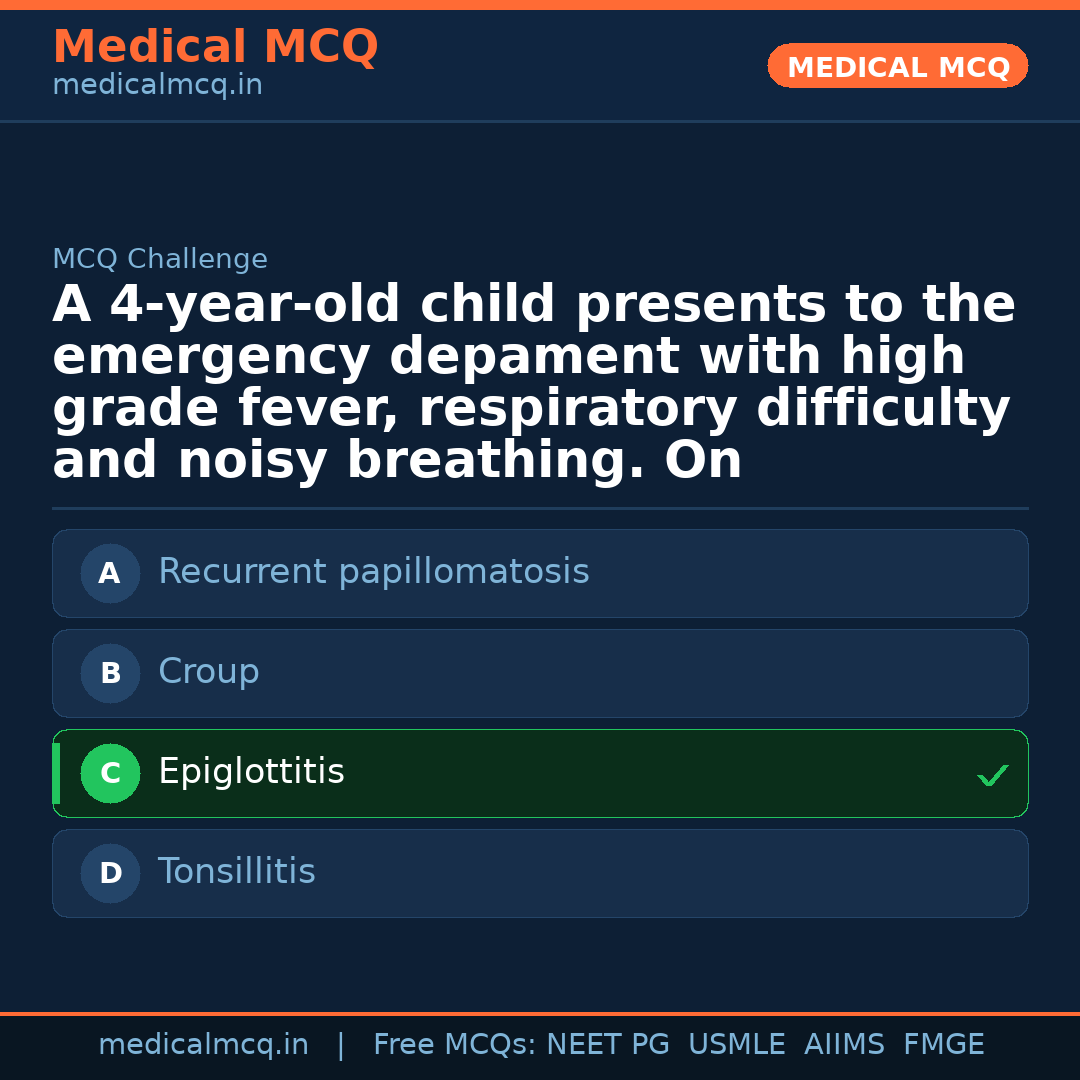The height and width of the screenshot is (1080, 1080).
Task: Open the Medical MCQ header title
Action: pyautogui.click(x=215, y=47)
